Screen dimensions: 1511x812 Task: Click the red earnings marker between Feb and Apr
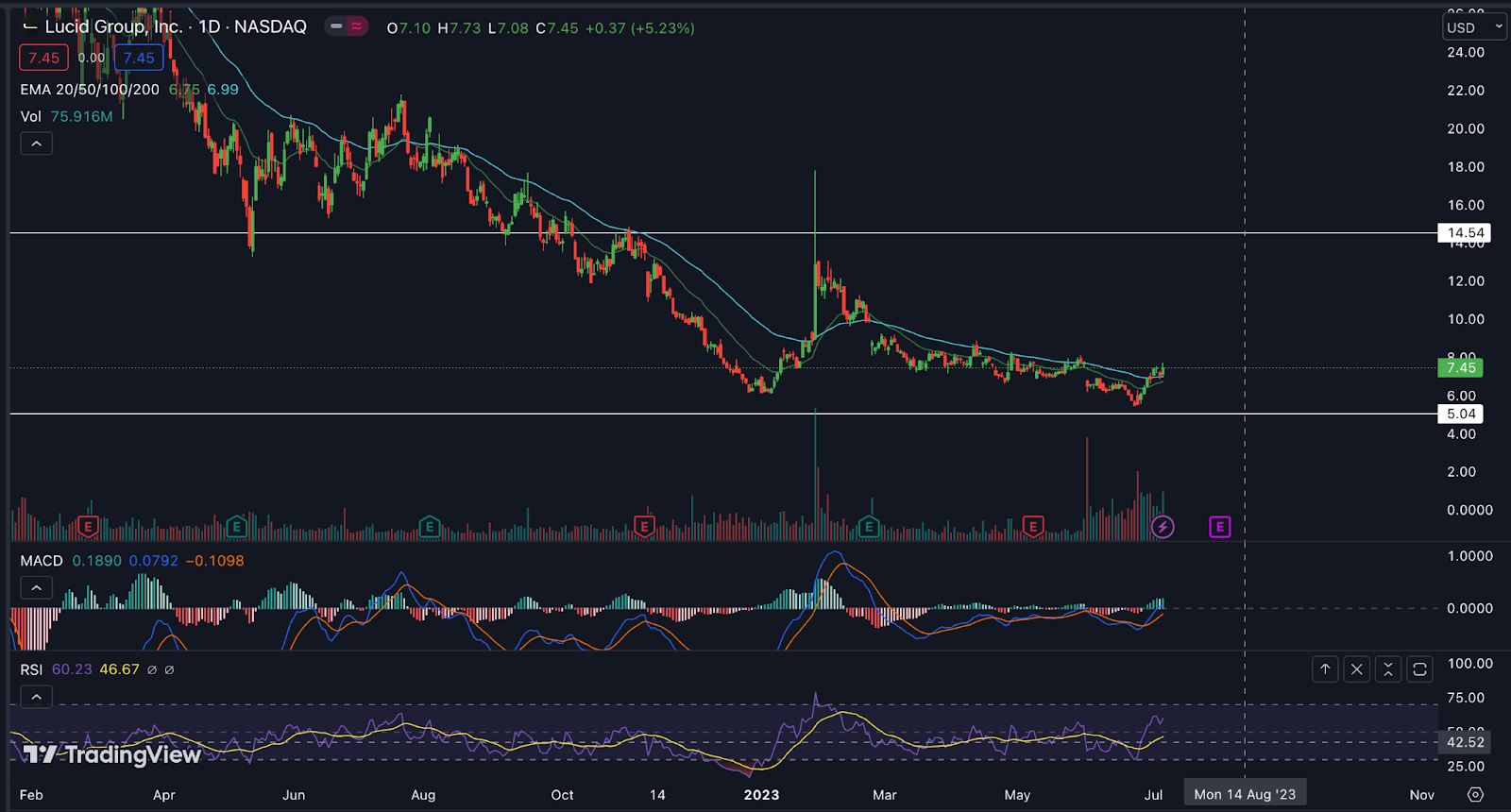point(88,527)
